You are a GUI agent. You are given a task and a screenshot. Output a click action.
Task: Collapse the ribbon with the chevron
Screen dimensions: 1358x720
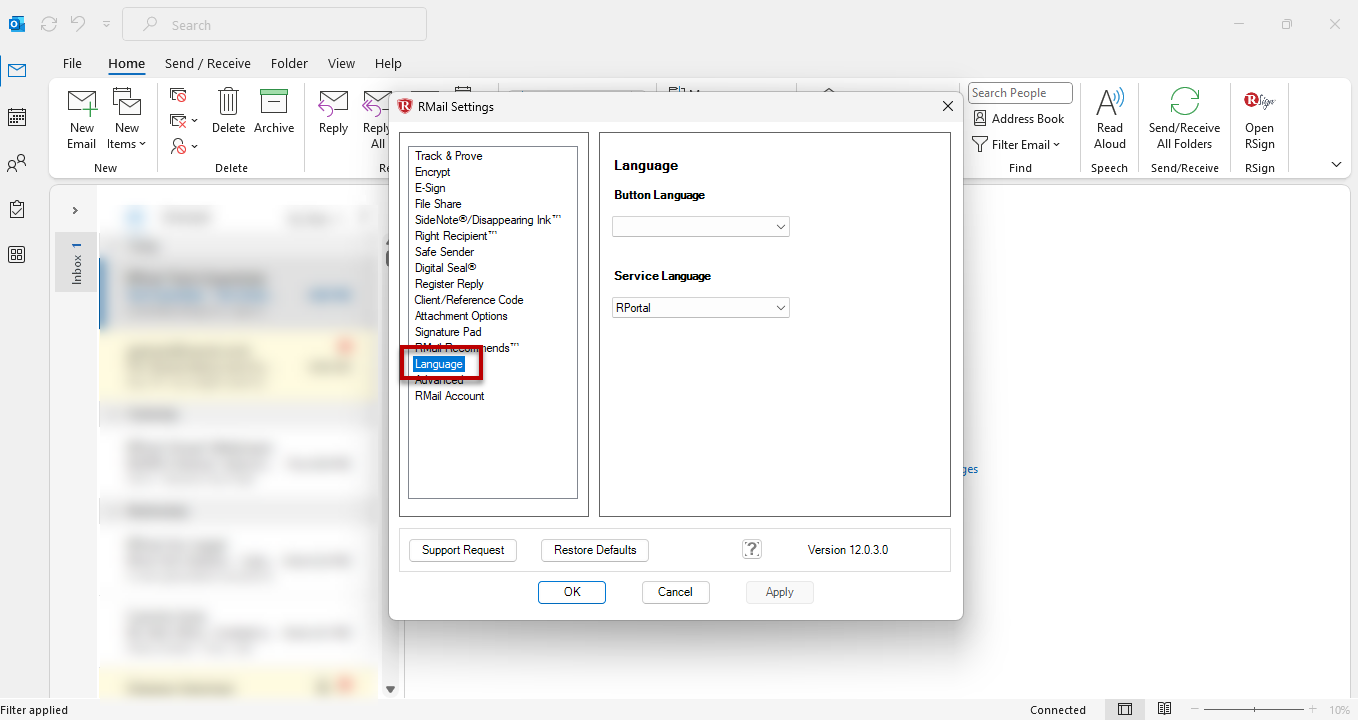click(x=1336, y=165)
